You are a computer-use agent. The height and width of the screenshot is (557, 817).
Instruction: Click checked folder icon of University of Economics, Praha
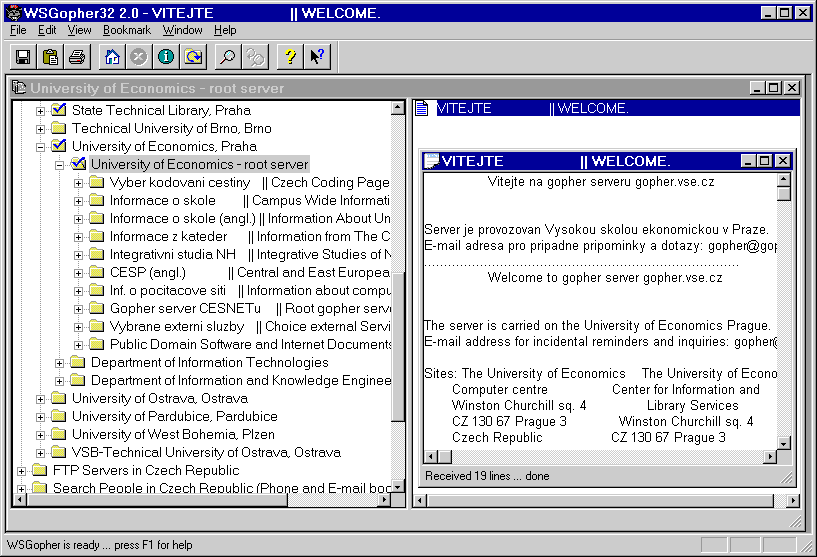point(59,146)
